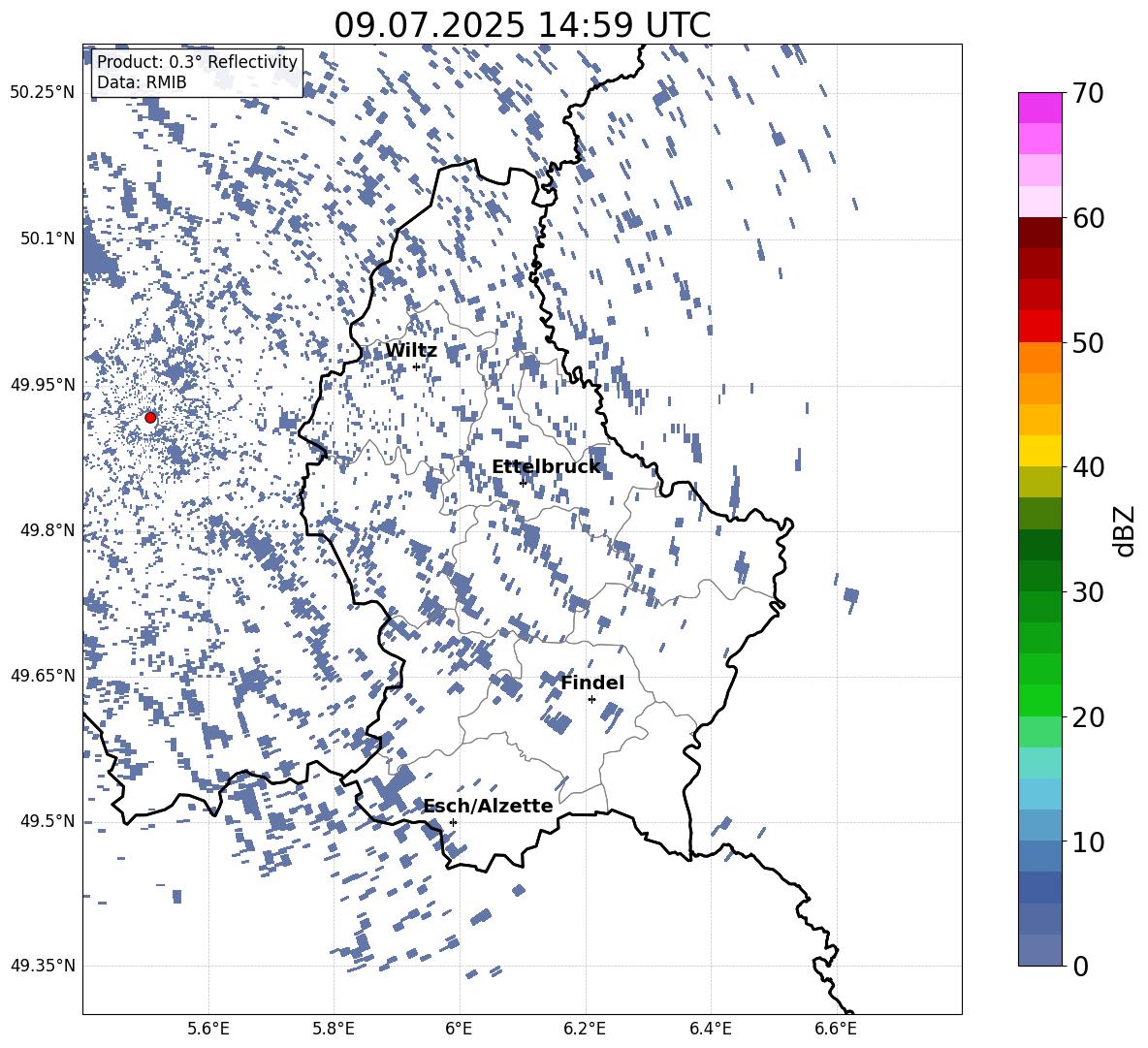Click the colorbar tick value 70
Viewport: 1148px width, 1048px height.
click(x=1089, y=93)
